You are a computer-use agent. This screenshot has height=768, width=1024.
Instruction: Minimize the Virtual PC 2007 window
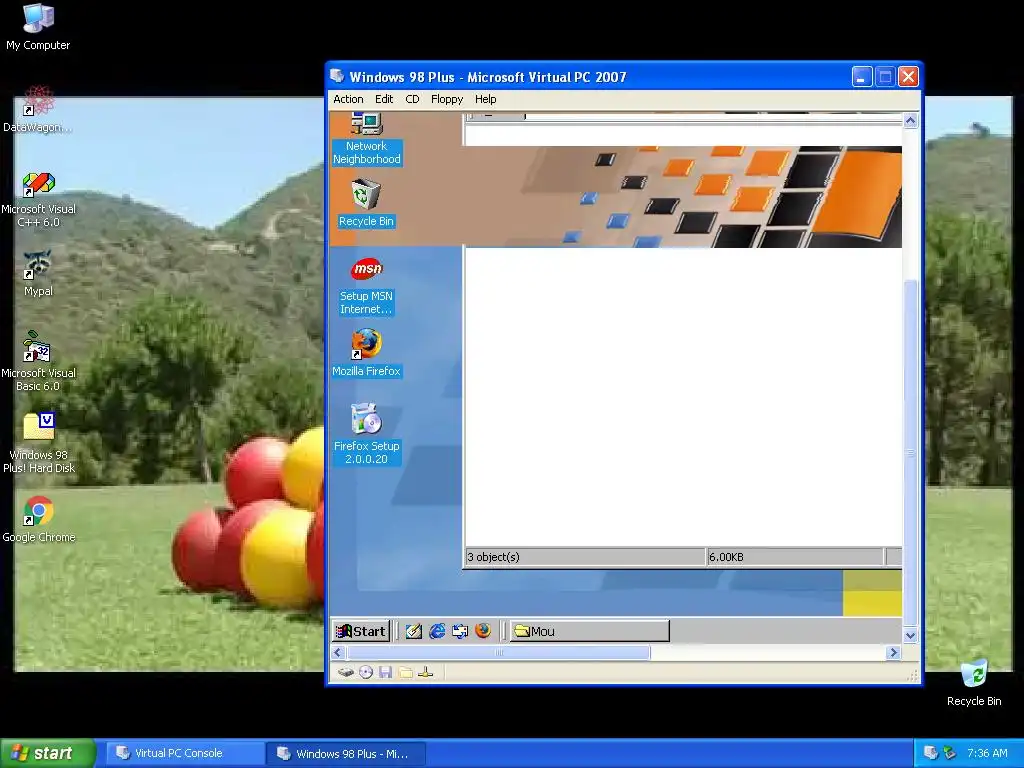pos(862,77)
